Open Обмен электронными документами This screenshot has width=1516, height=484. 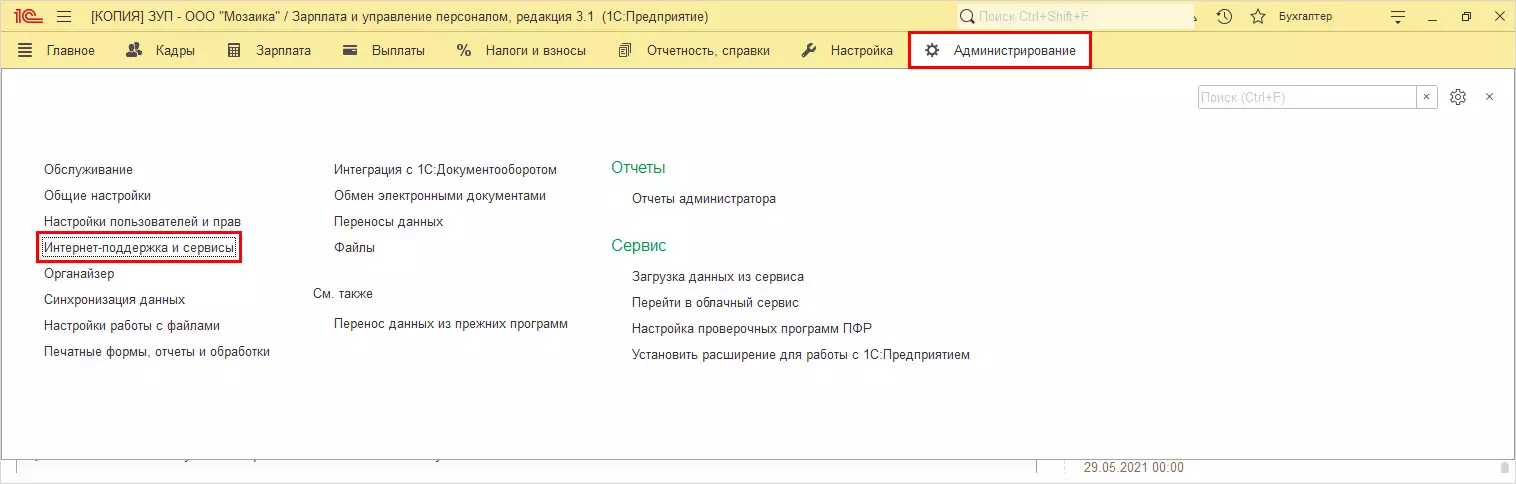pos(440,196)
